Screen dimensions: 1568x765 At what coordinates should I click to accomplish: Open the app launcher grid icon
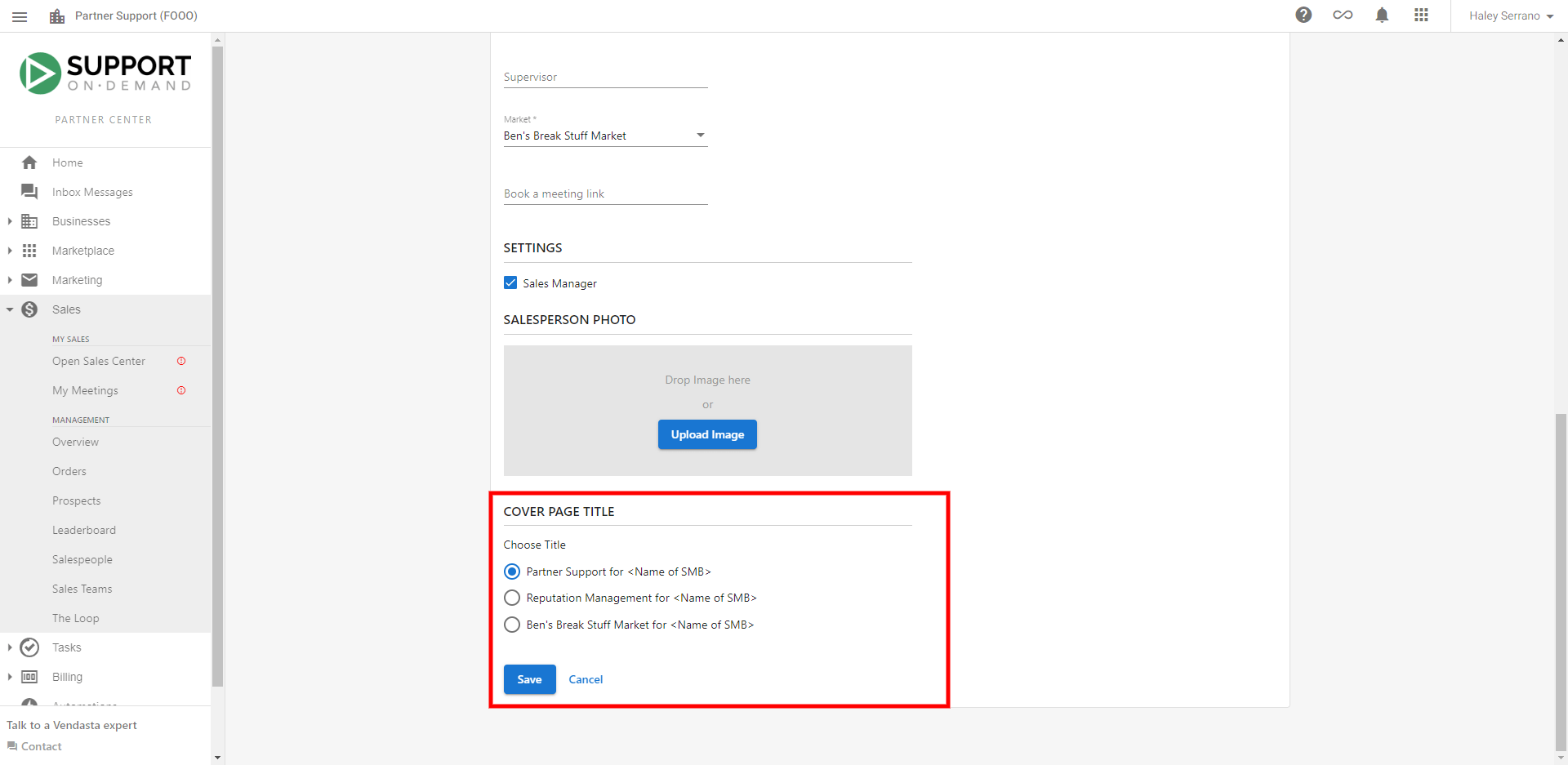click(x=1421, y=15)
